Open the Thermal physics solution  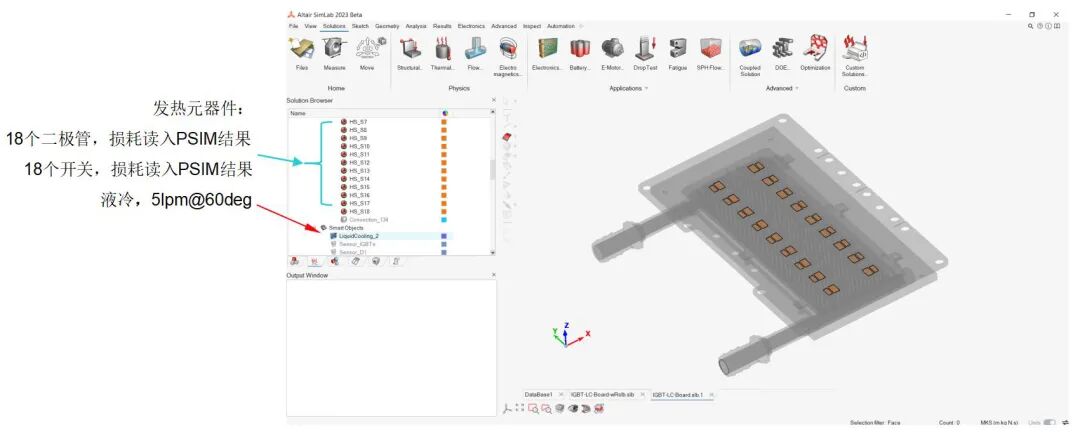[x=442, y=54]
